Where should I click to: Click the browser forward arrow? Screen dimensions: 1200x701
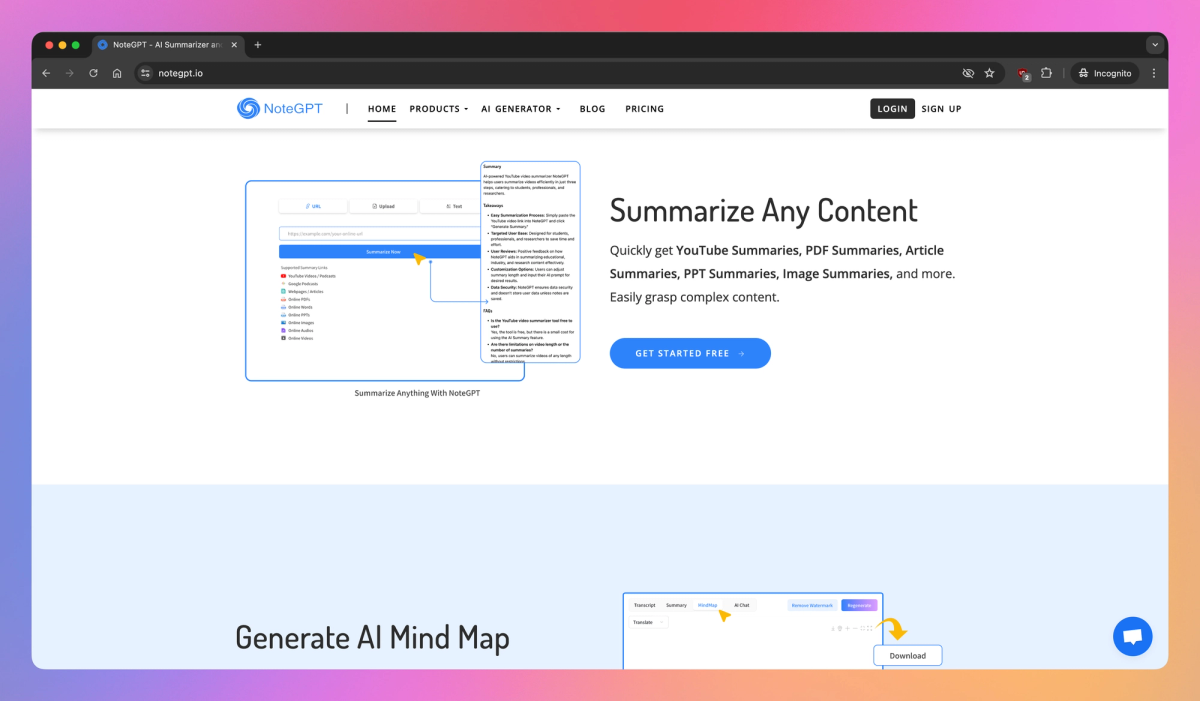pos(70,73)
